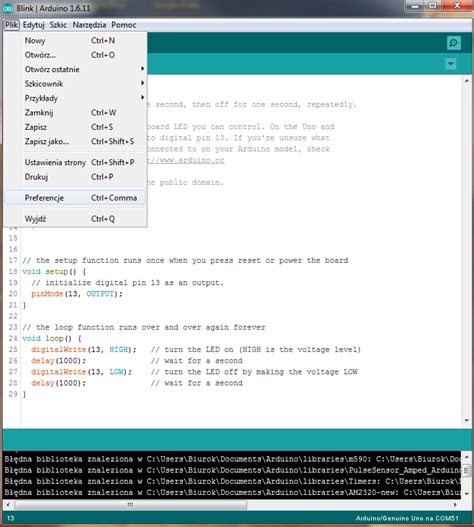Click the 'void loop() {' code line

point(52,338)
